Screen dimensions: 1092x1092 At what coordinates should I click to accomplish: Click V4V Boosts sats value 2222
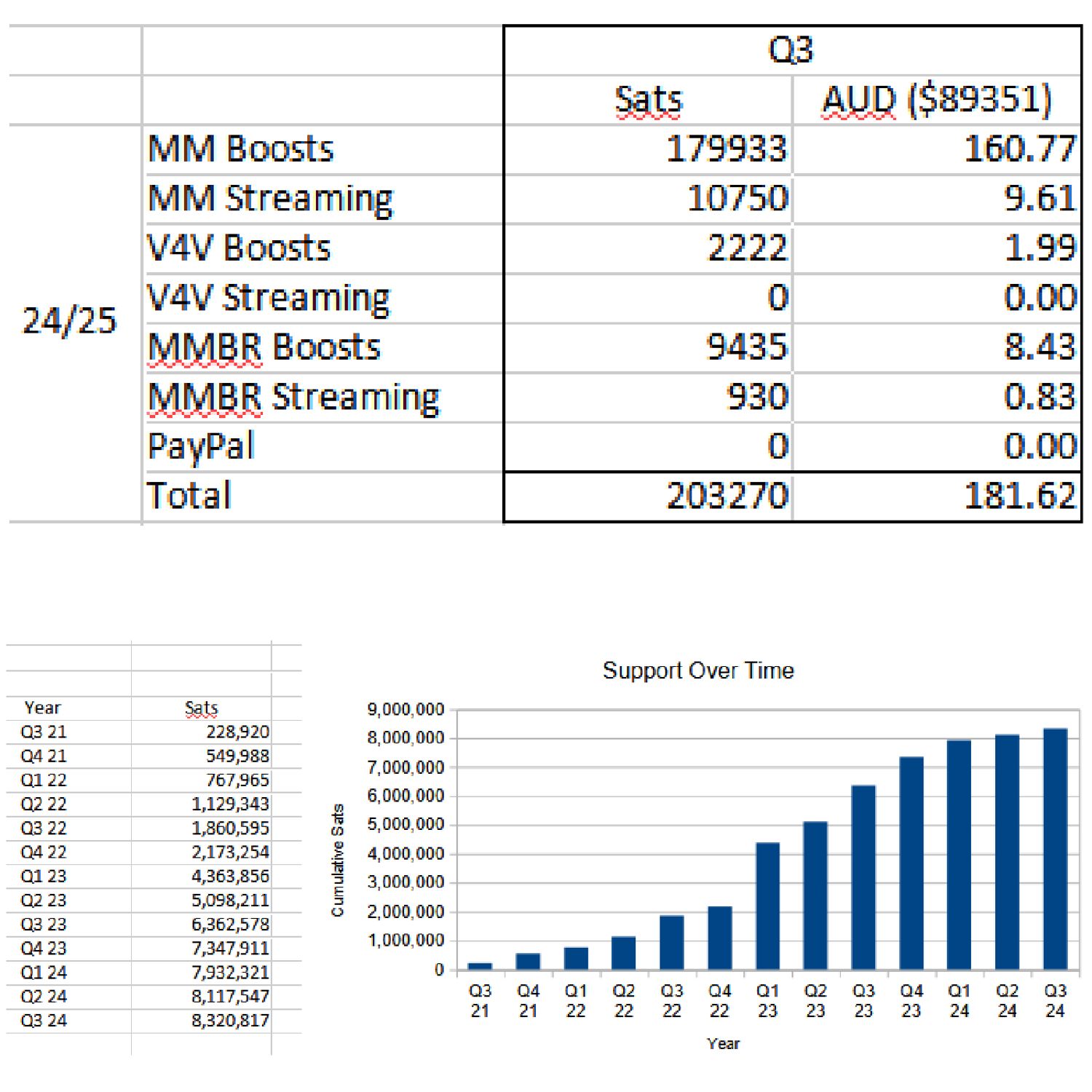(747, 248)
